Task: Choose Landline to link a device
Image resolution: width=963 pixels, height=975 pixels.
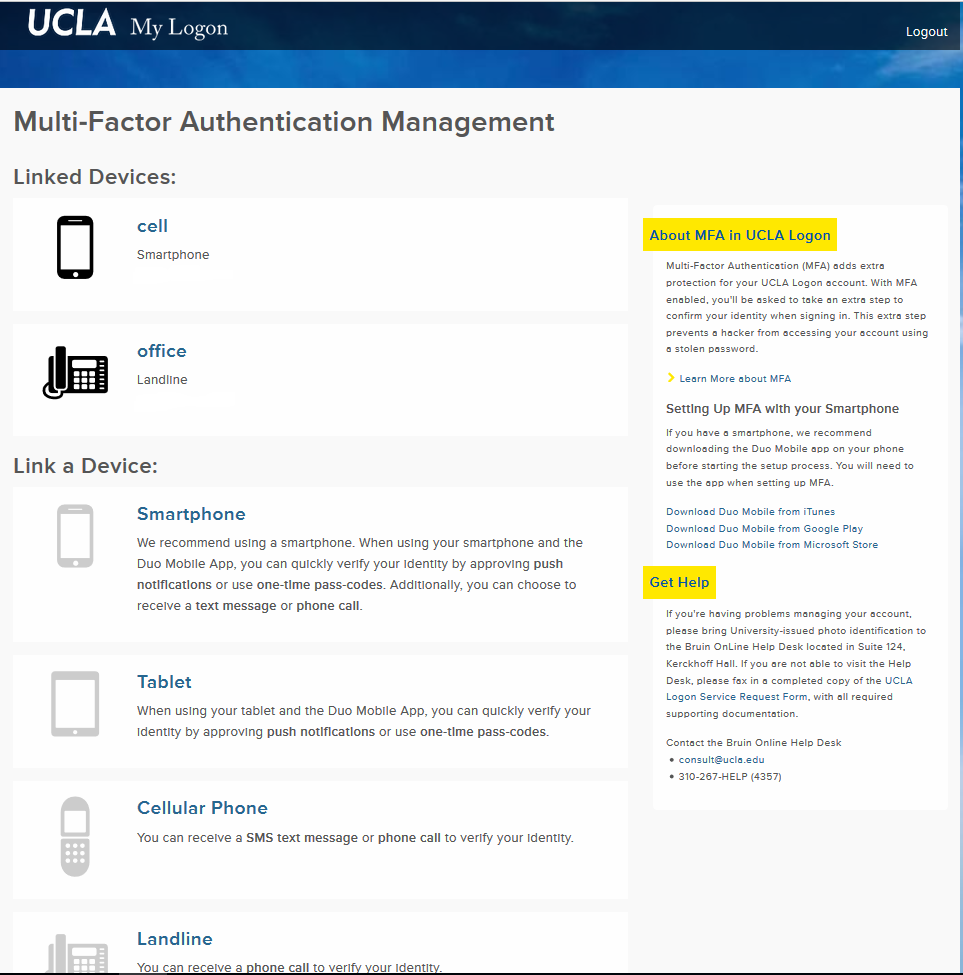Action: [175, 938]
